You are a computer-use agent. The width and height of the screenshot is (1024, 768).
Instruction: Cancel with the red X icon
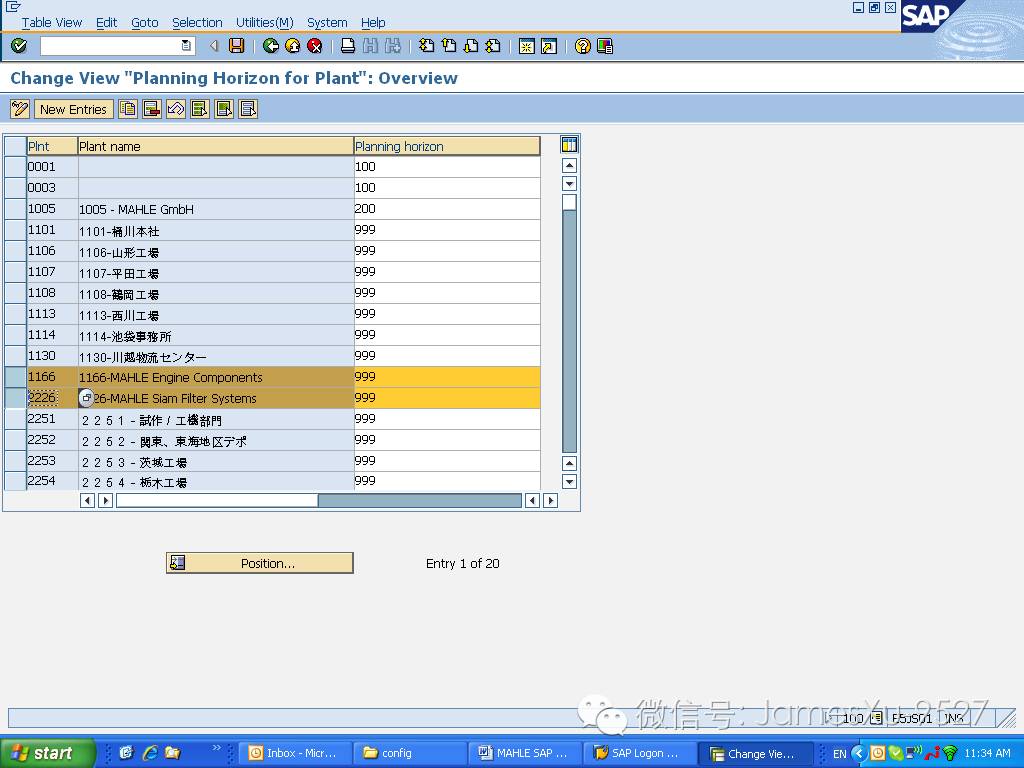[315, 46]
